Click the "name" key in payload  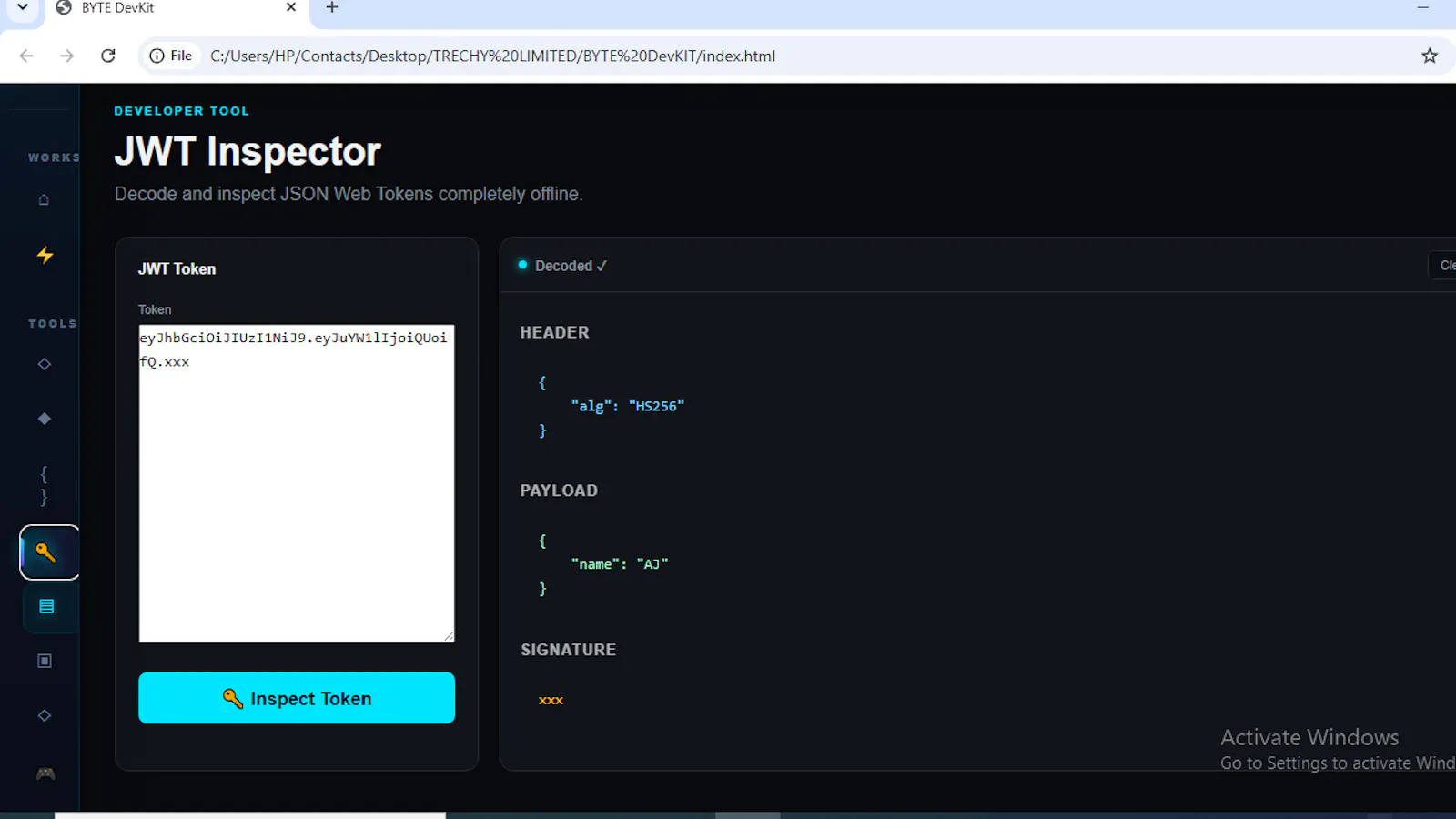click(595, 564)
